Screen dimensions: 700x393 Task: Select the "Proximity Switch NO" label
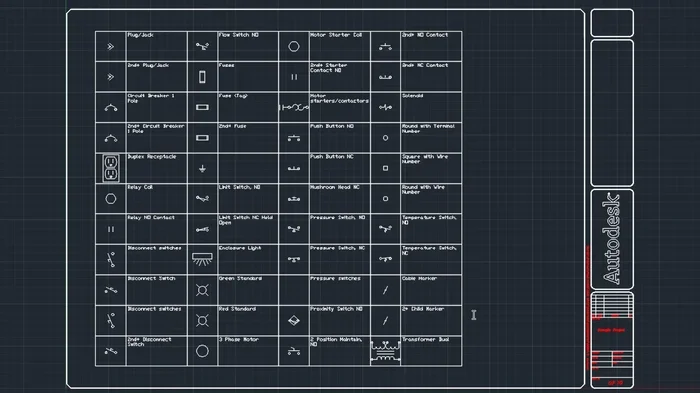[x=336, y=309]
